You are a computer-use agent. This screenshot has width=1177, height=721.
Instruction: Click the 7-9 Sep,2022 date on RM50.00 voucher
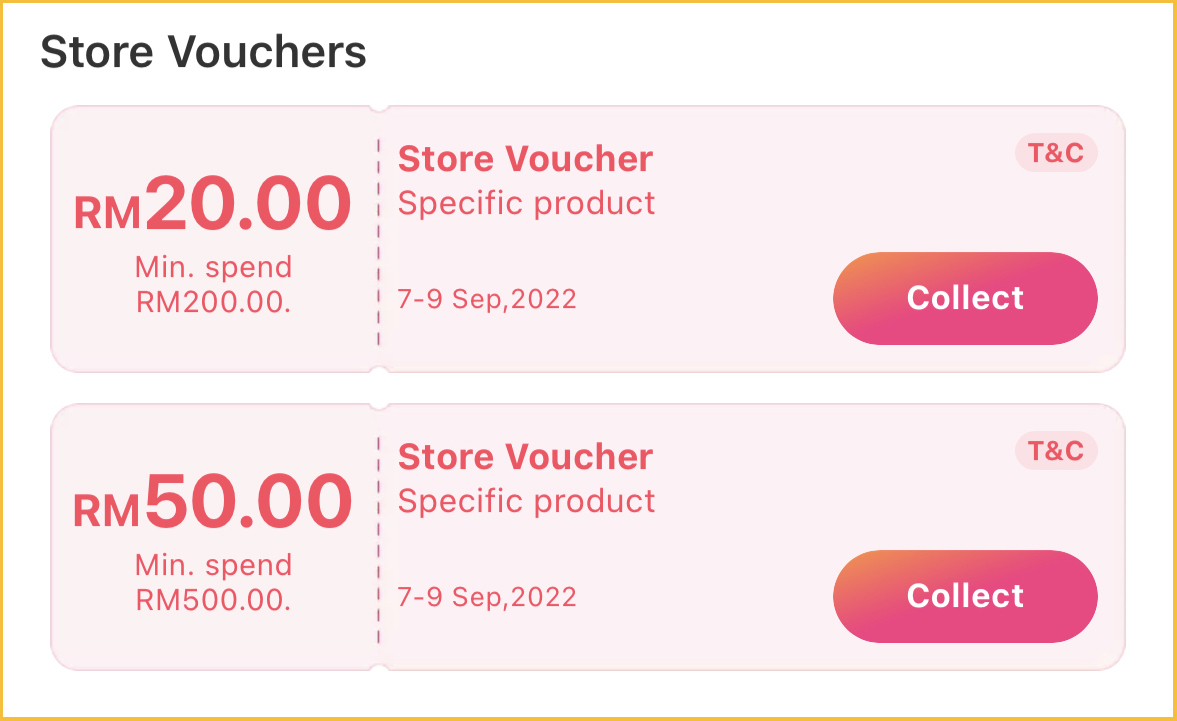pos(487,597)
